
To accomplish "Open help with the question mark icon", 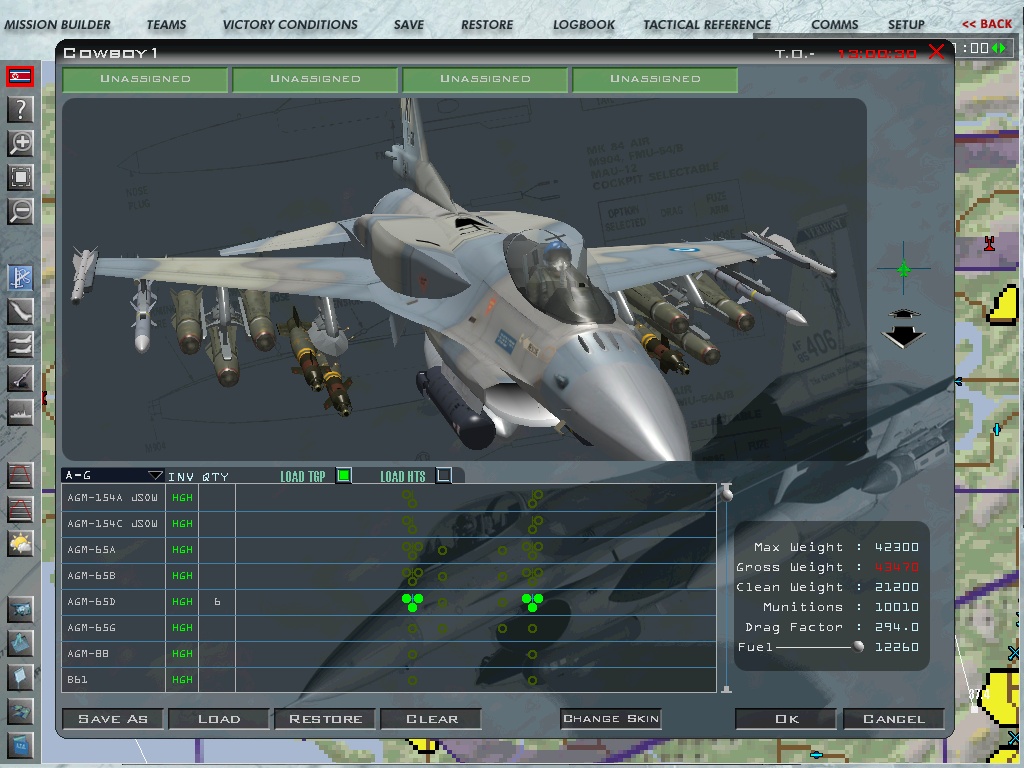I will pos(20,109).
